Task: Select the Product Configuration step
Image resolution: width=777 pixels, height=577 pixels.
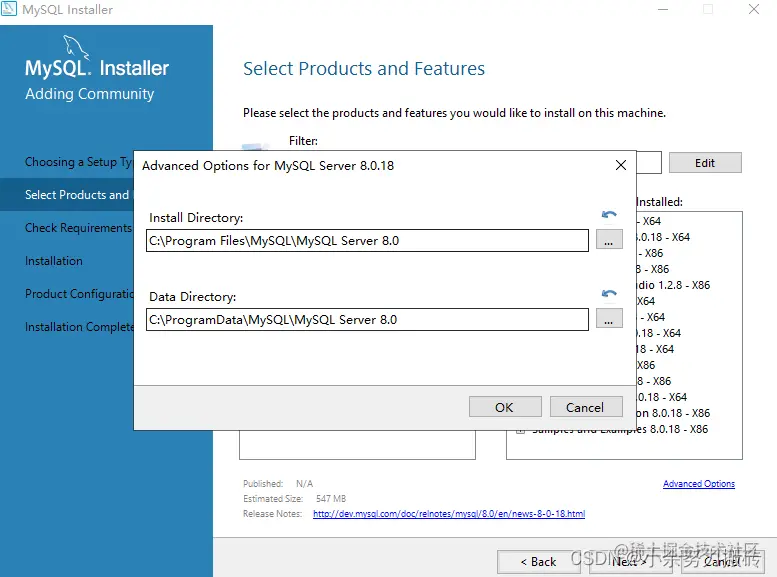Action: [79, 294]
